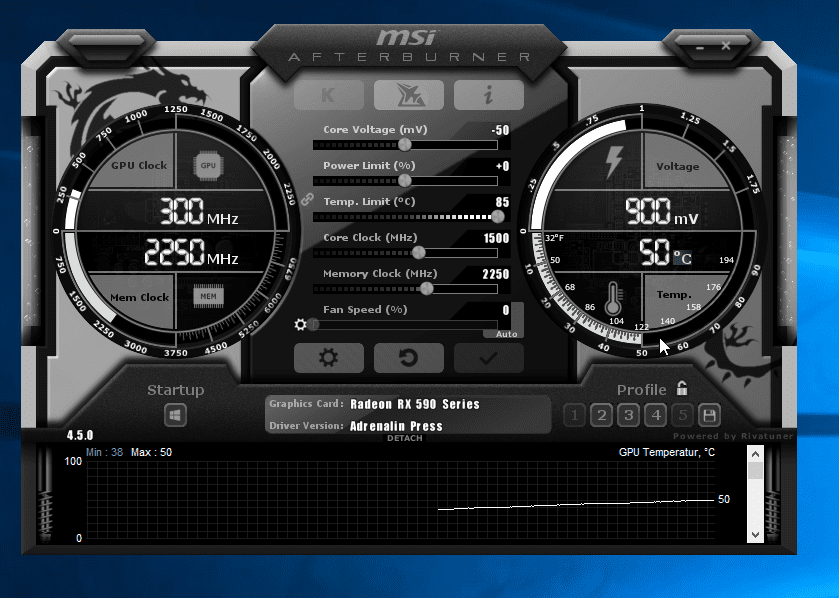Click the Power Limit slider handle
The image size is (839, 598).
[x=405, y=181]
